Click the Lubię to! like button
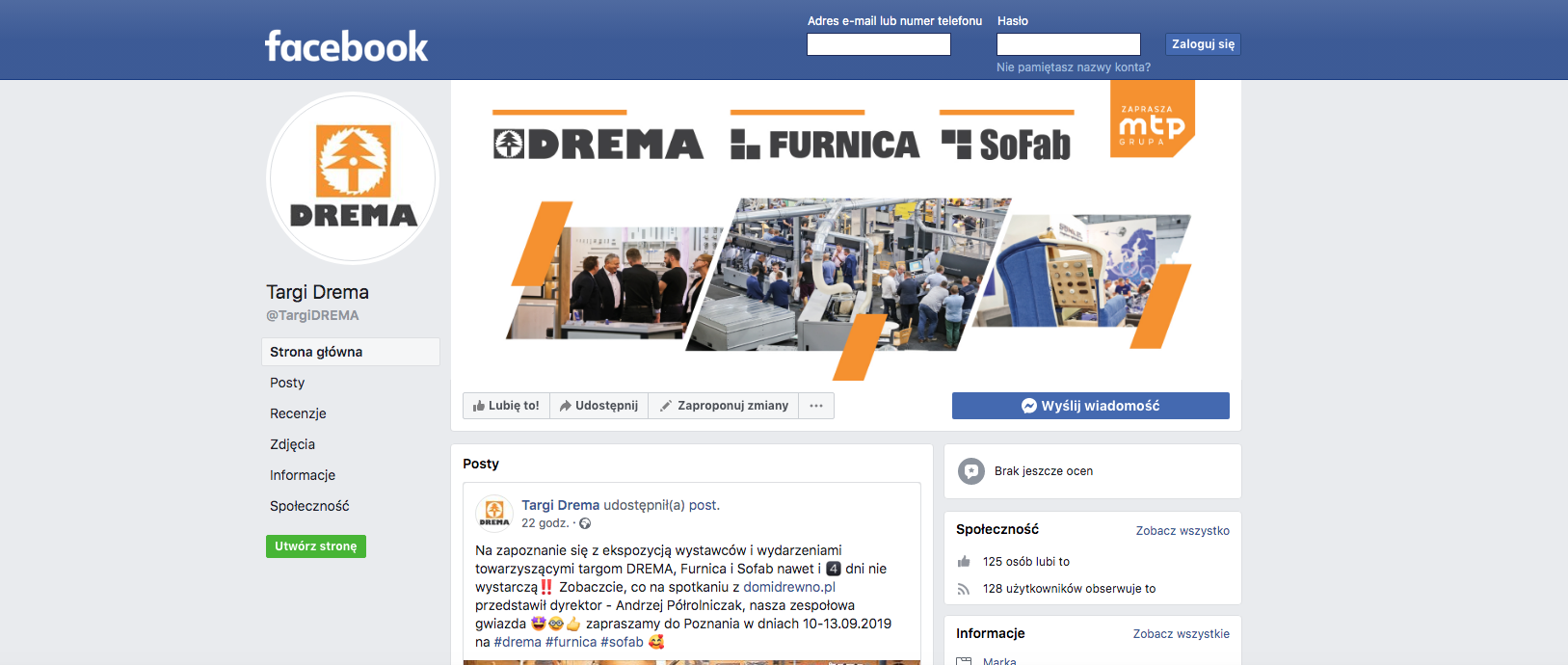This screenshot has width=1568, height=665. (506, 406)
